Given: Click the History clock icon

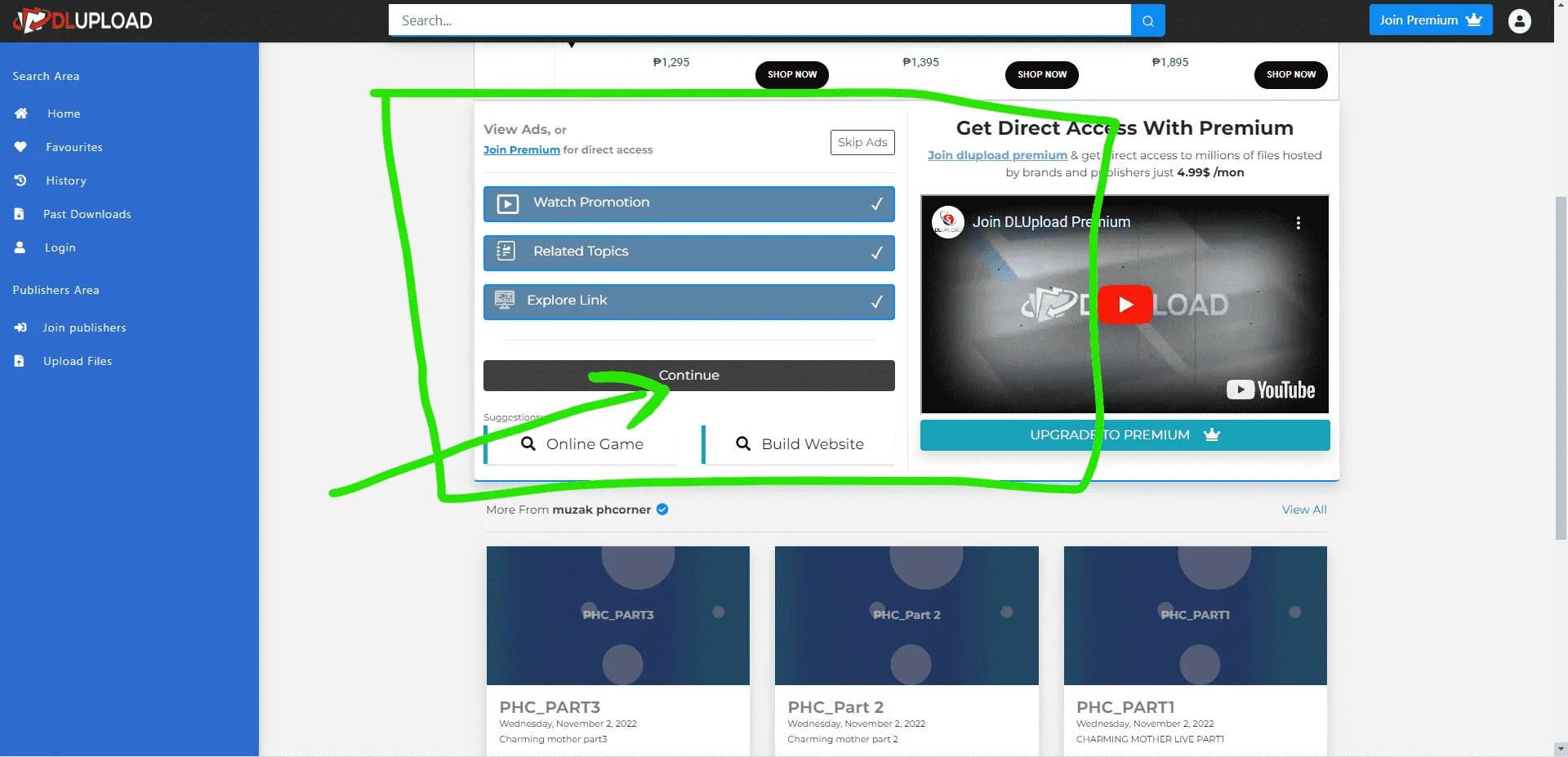Looking at the screenshot, I should click(20, 180).
